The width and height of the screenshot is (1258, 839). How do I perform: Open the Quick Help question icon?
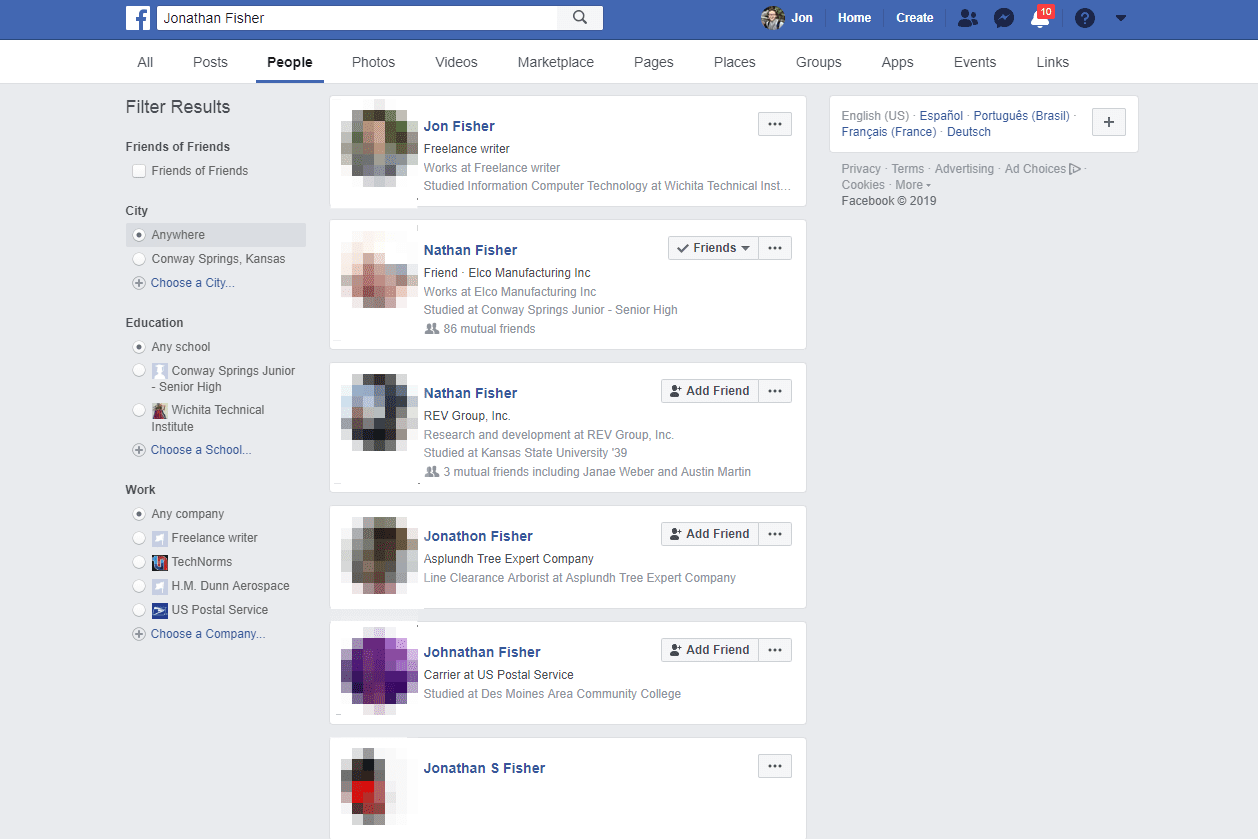point(1087,18)
